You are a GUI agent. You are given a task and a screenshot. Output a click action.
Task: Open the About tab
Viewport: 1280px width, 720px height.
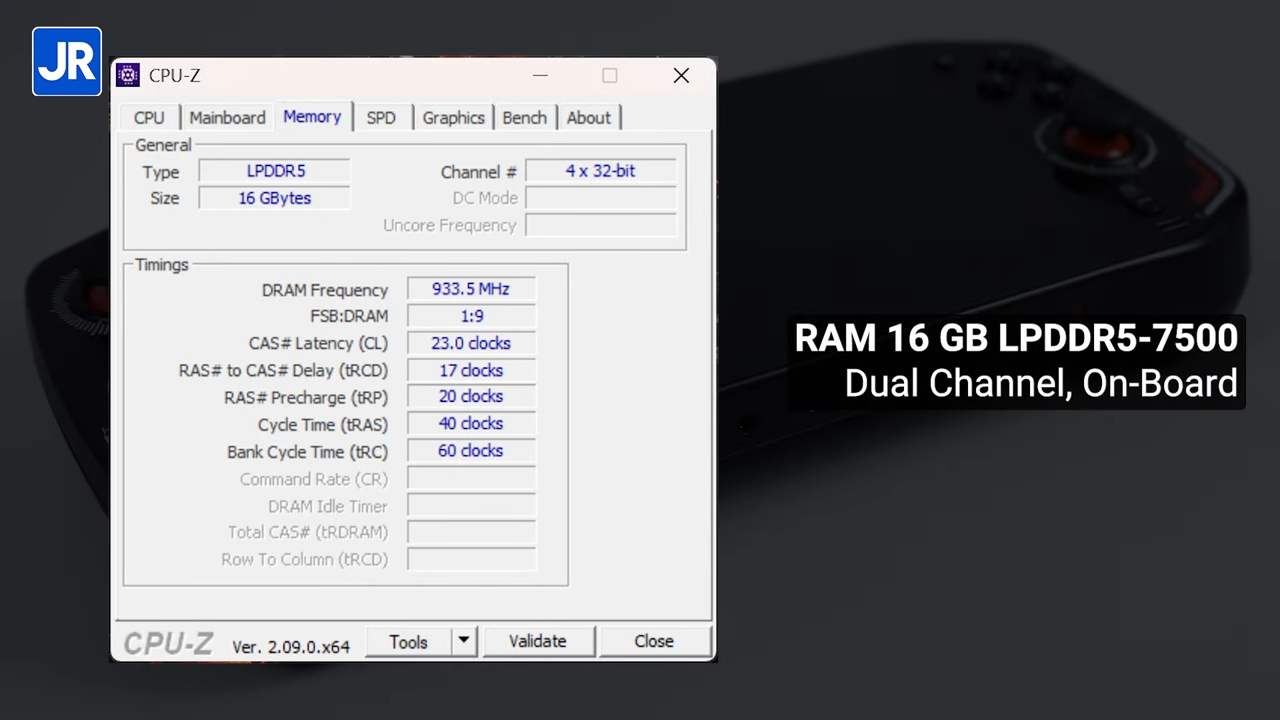[x=588, y=117]
